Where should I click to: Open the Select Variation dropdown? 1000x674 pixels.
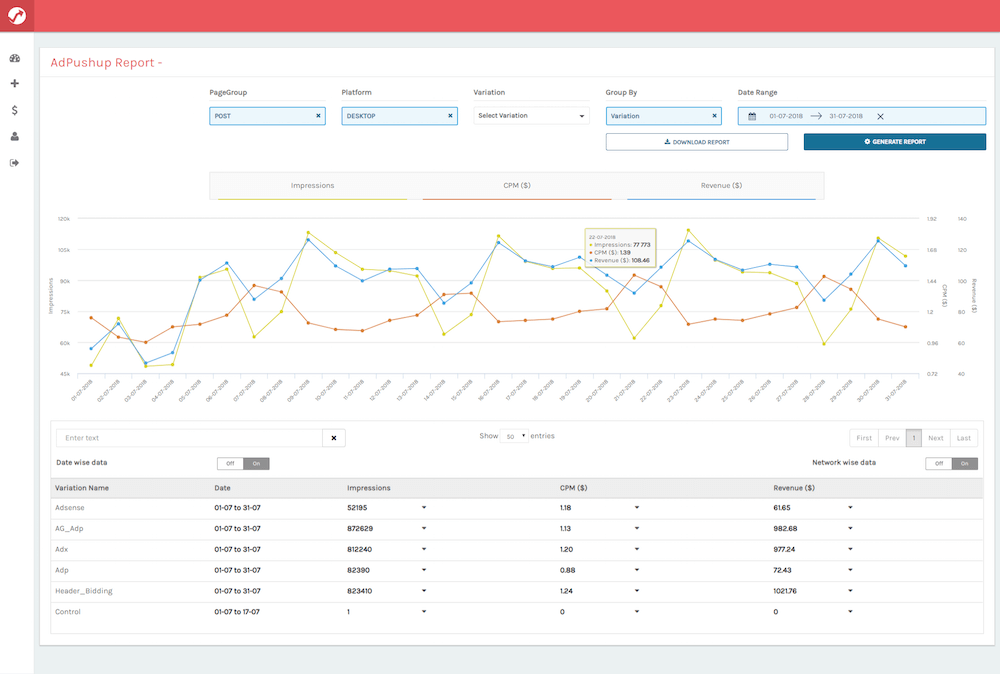(531, 115)
